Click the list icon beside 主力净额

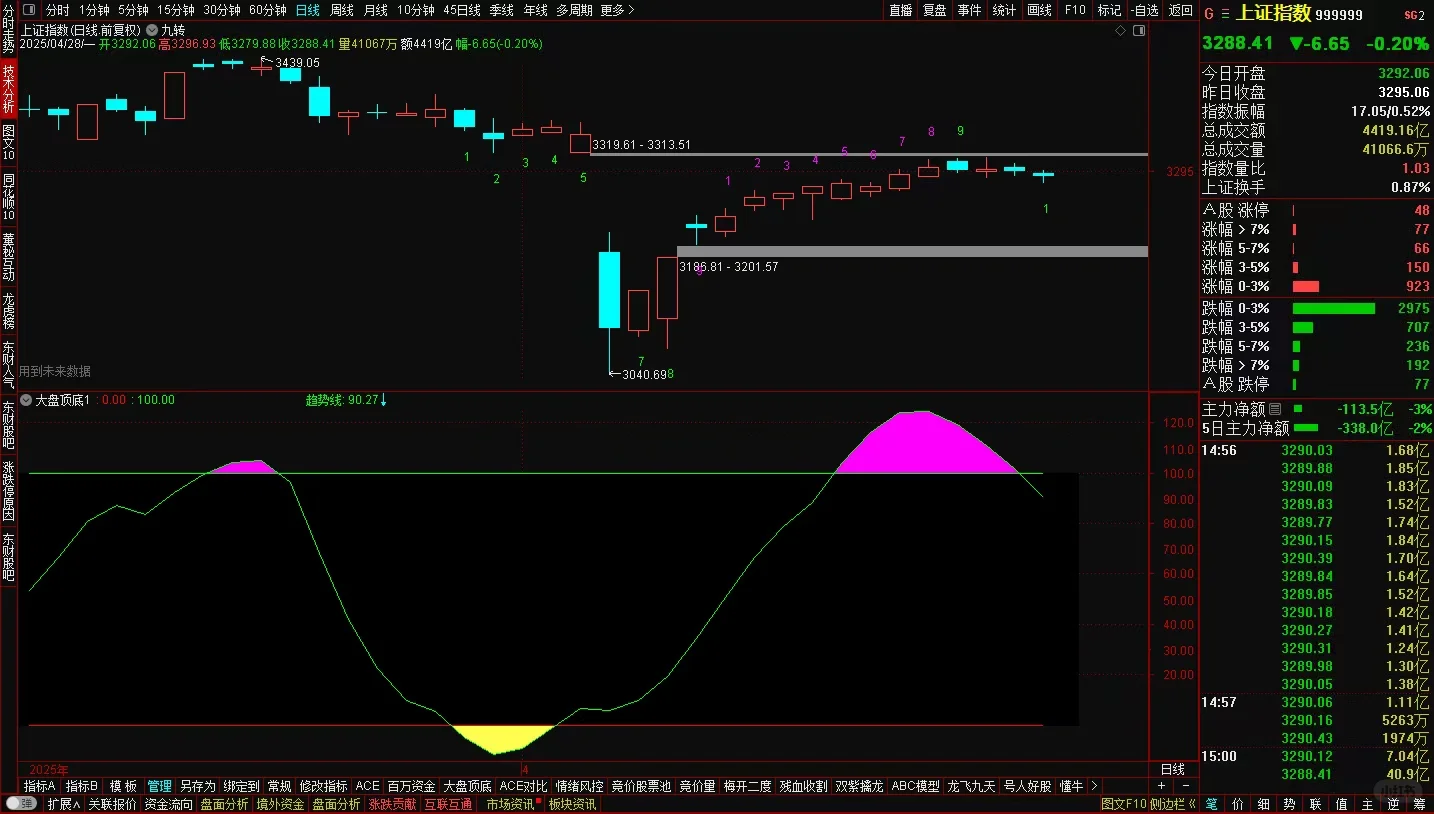pyautogui.click(x=1275, y=409)
